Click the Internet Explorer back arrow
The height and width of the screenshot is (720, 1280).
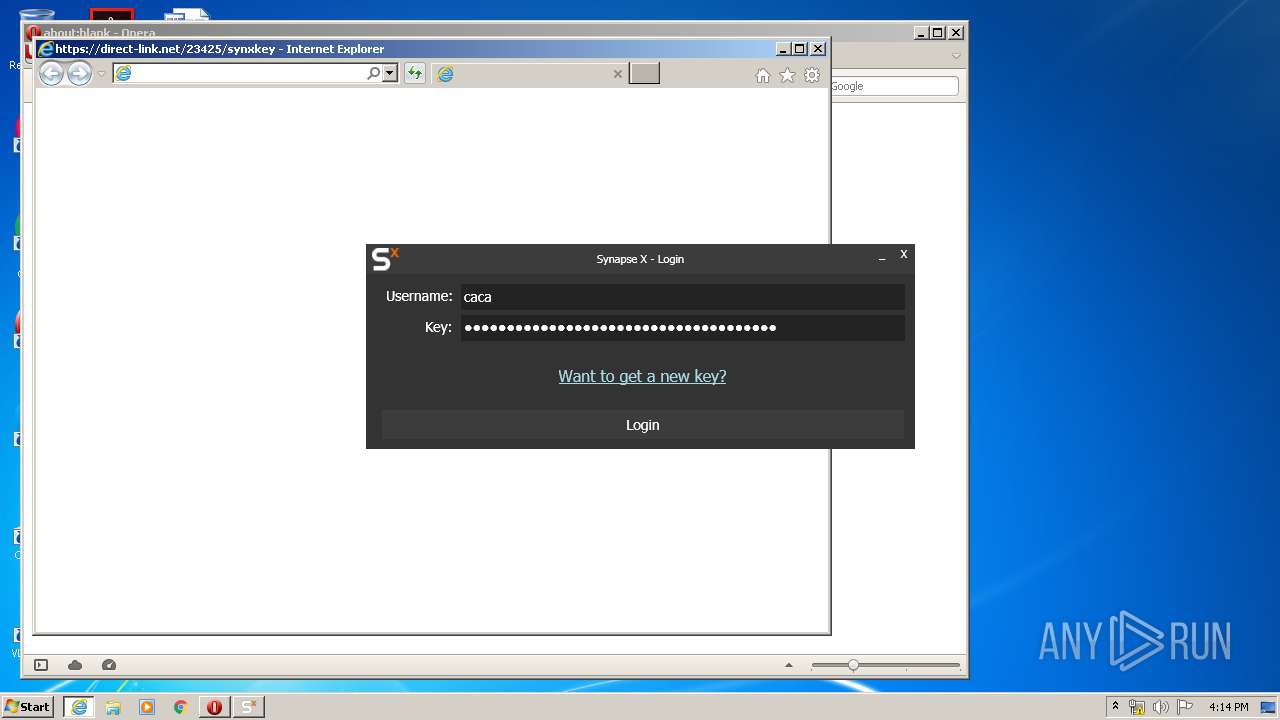51,73
